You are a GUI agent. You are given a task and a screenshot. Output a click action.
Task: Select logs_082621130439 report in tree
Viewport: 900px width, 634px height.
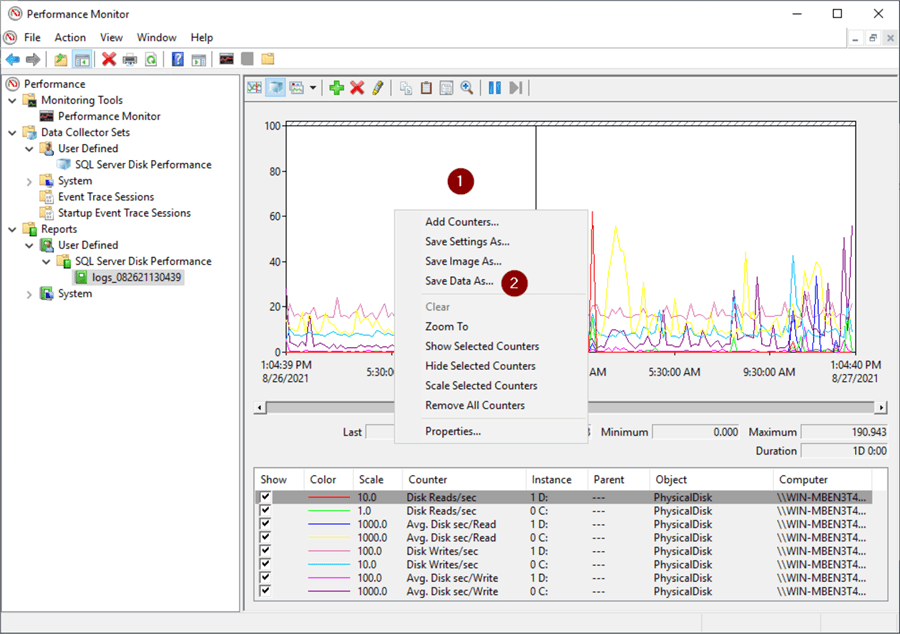(x=136, y=277)
